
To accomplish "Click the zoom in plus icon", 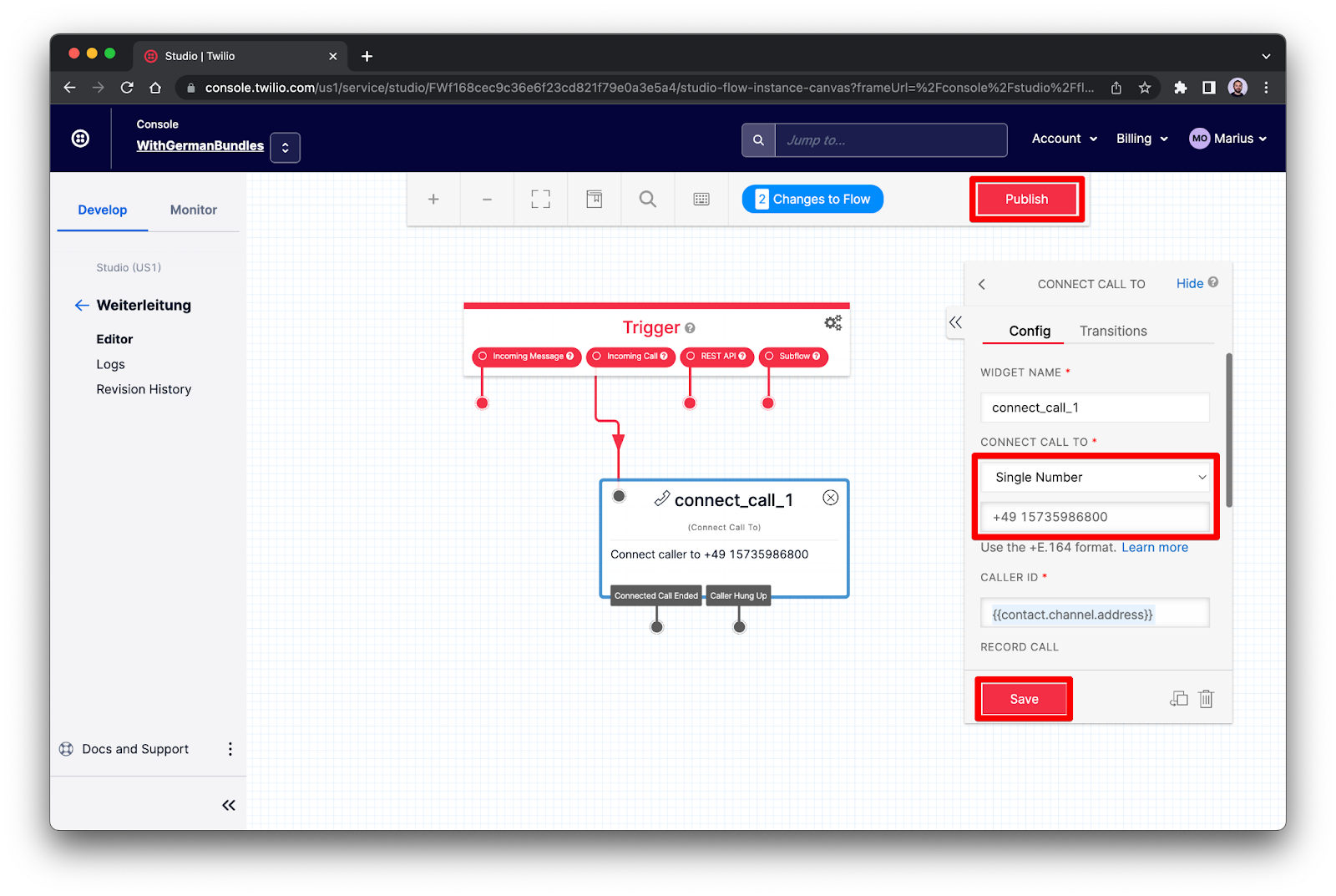I will point(433,200).
